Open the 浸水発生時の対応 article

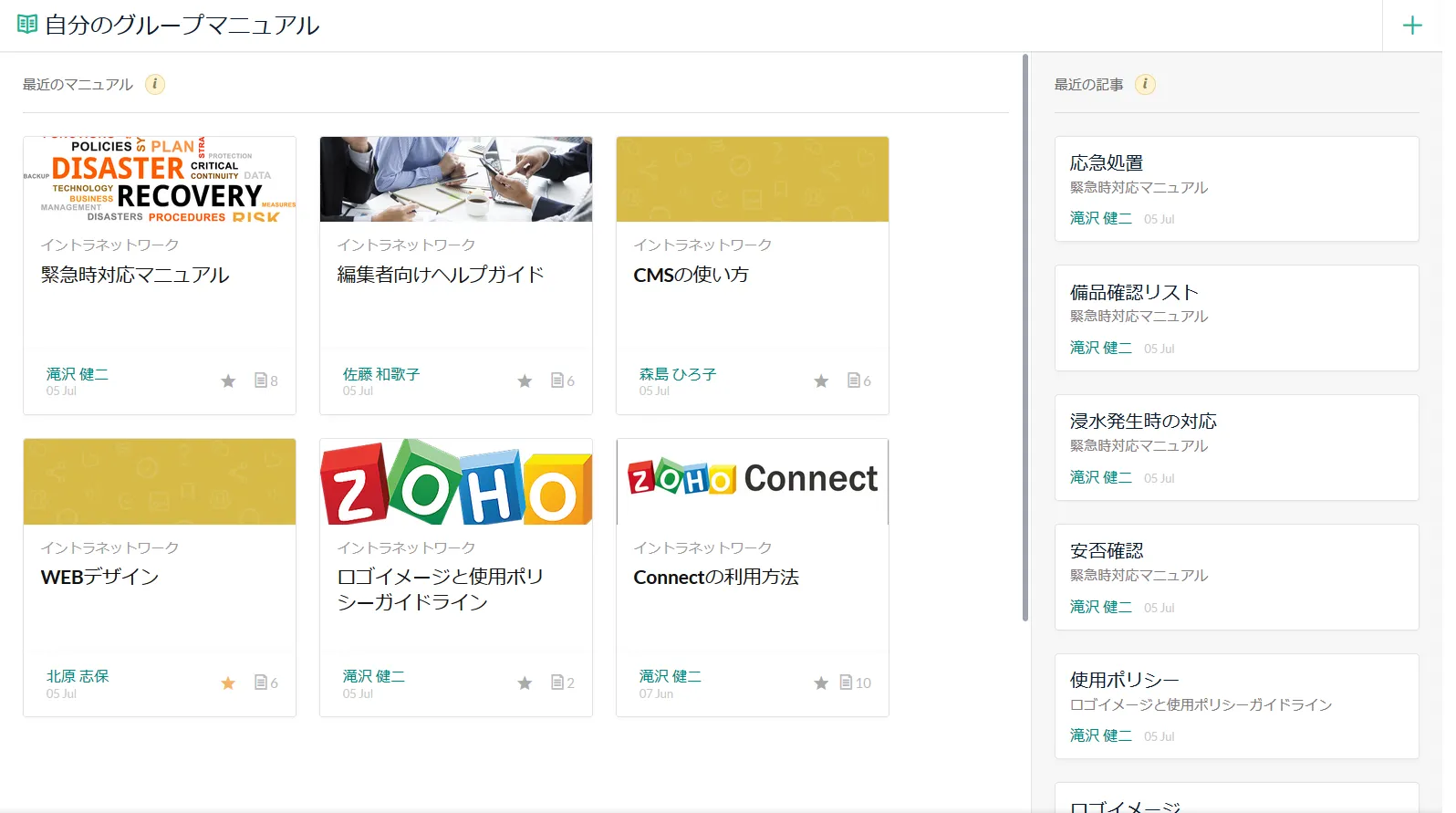pos(1142,422)
